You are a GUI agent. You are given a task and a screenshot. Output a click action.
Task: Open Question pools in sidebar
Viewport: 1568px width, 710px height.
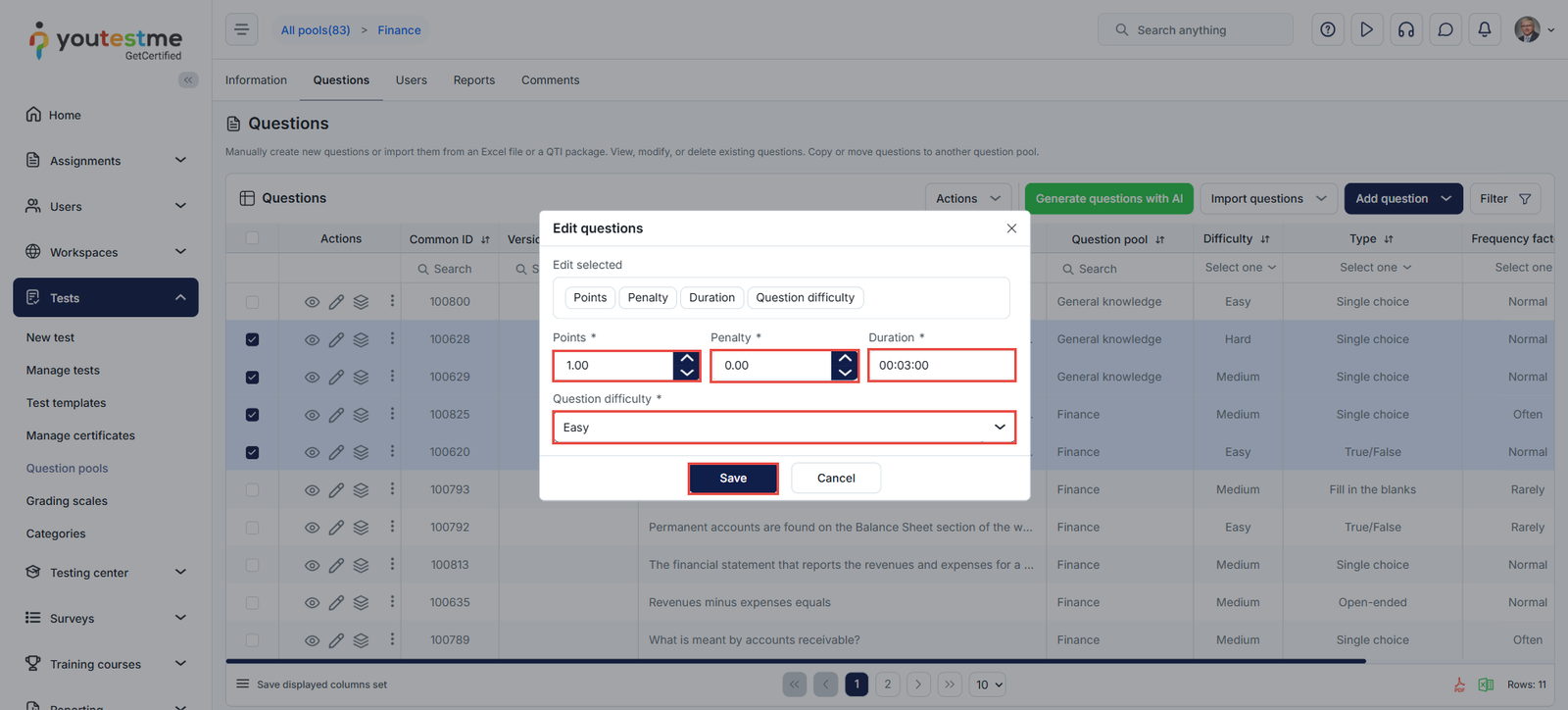67,469
